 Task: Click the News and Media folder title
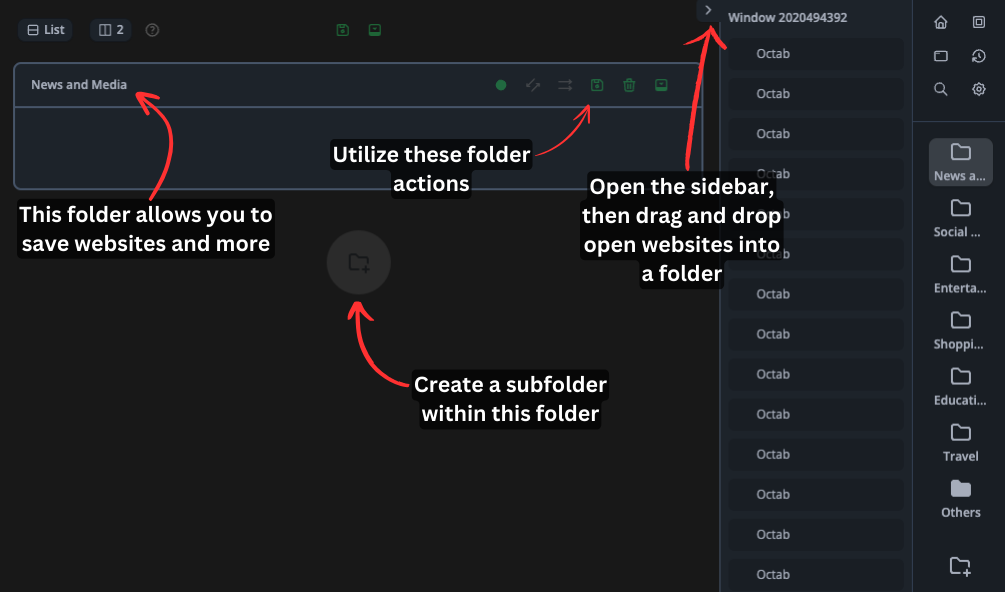pos(79,85)
